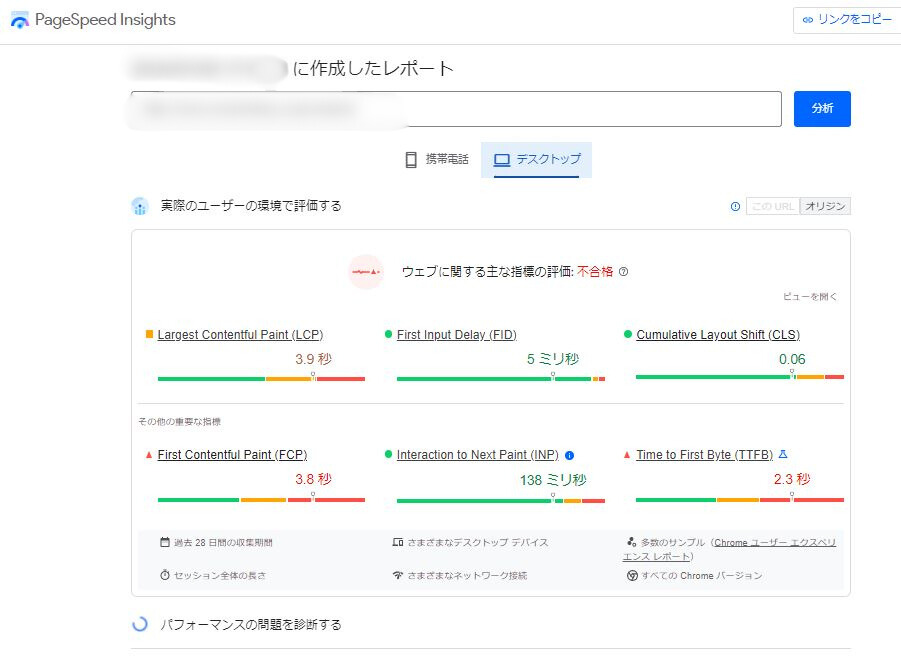Click the loading spinner beside パフォーマンスの問題を診断する

pos(140,624)
